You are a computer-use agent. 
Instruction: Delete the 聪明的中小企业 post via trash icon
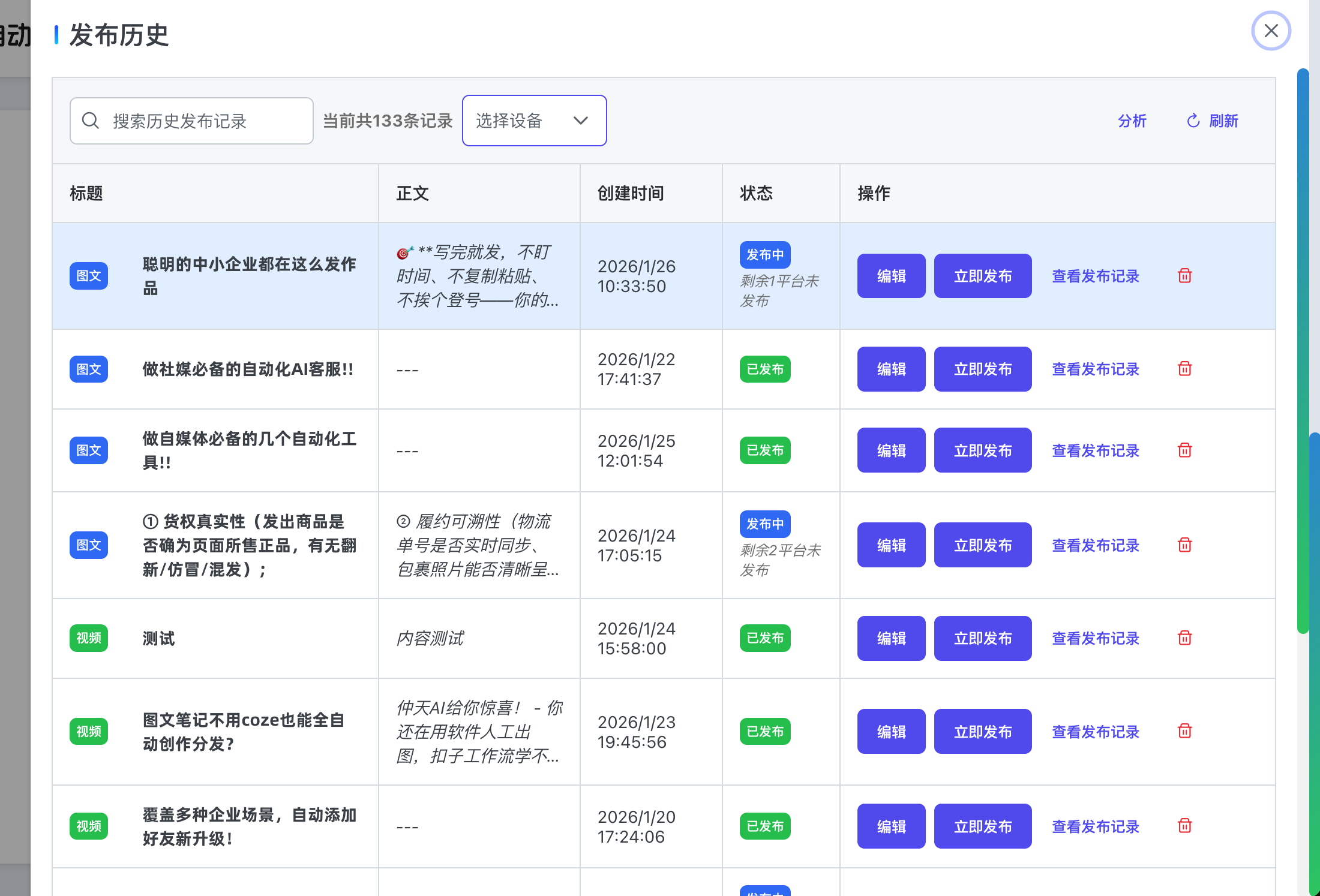click(x=1184, y=276)
